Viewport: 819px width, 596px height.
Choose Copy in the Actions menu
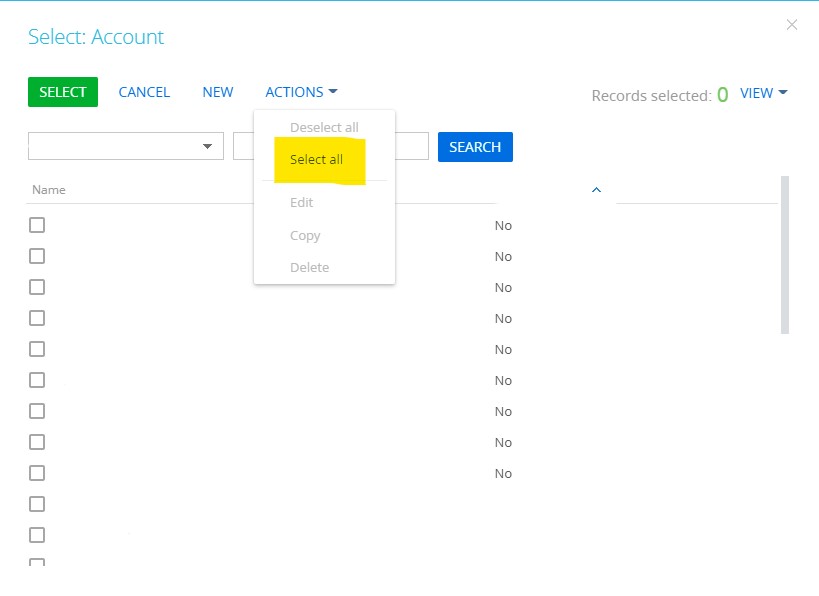click(x=305, y=236)
